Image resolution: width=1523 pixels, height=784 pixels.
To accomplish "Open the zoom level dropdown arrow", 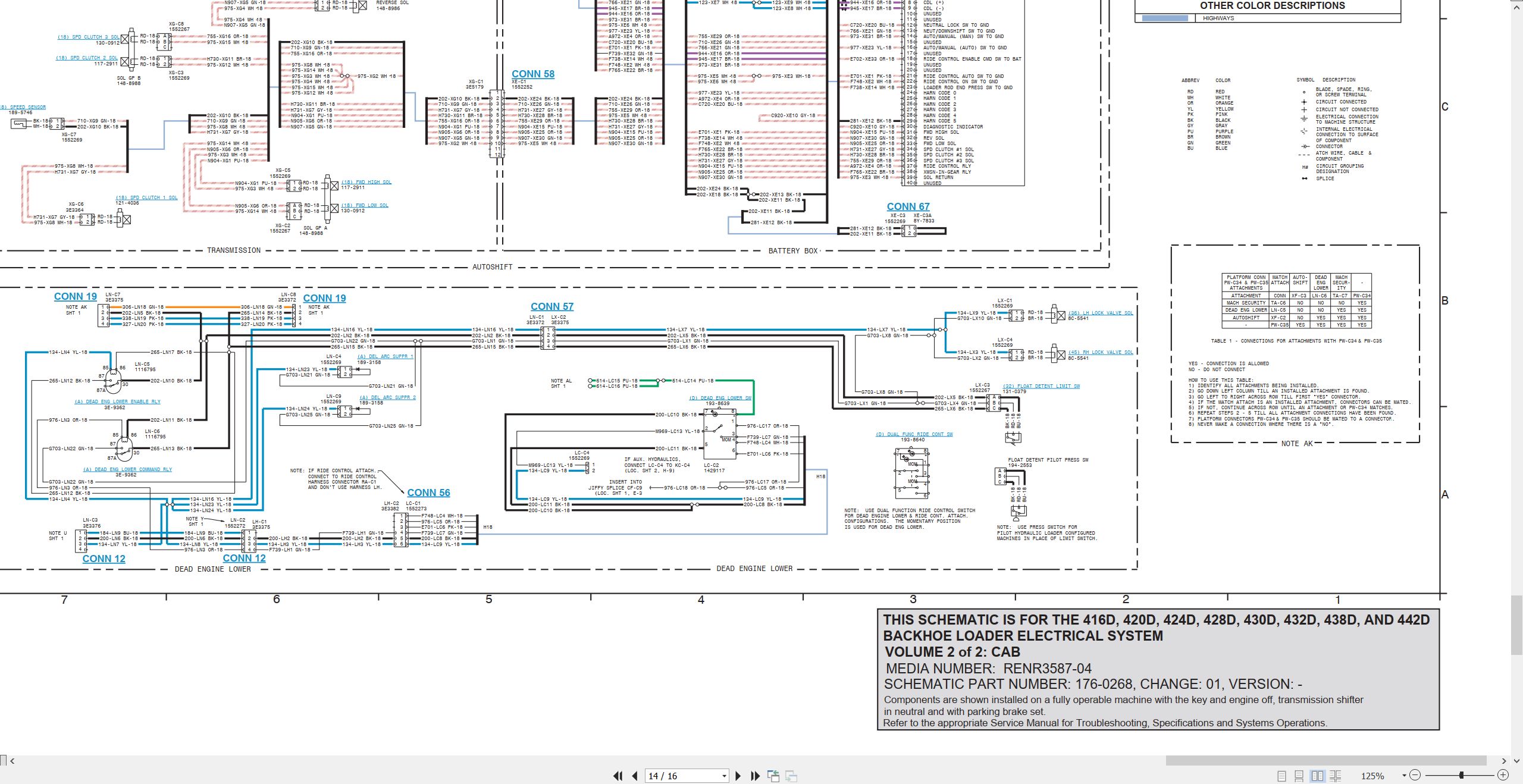I will (x=1404, y=776).
